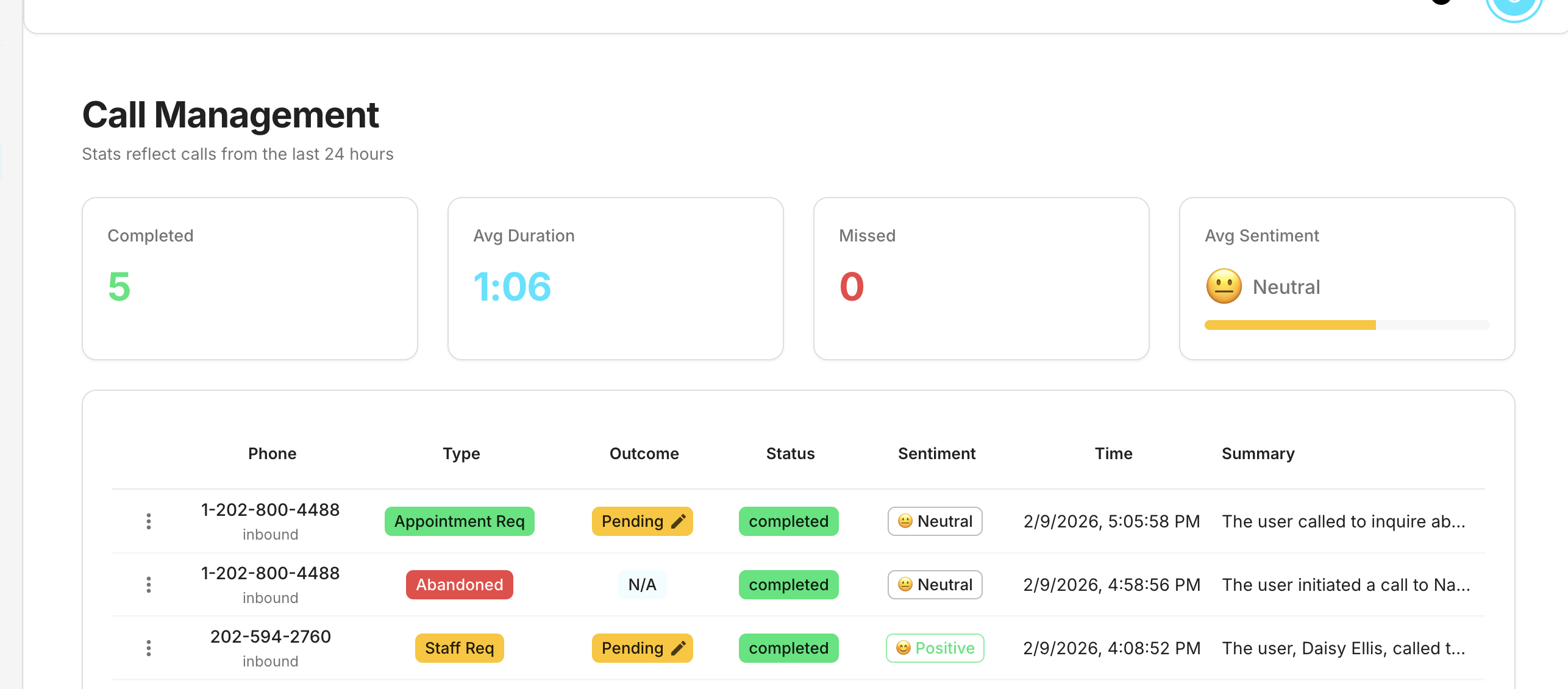
Task: Open the Completed stats card
Action: [250, 279]
